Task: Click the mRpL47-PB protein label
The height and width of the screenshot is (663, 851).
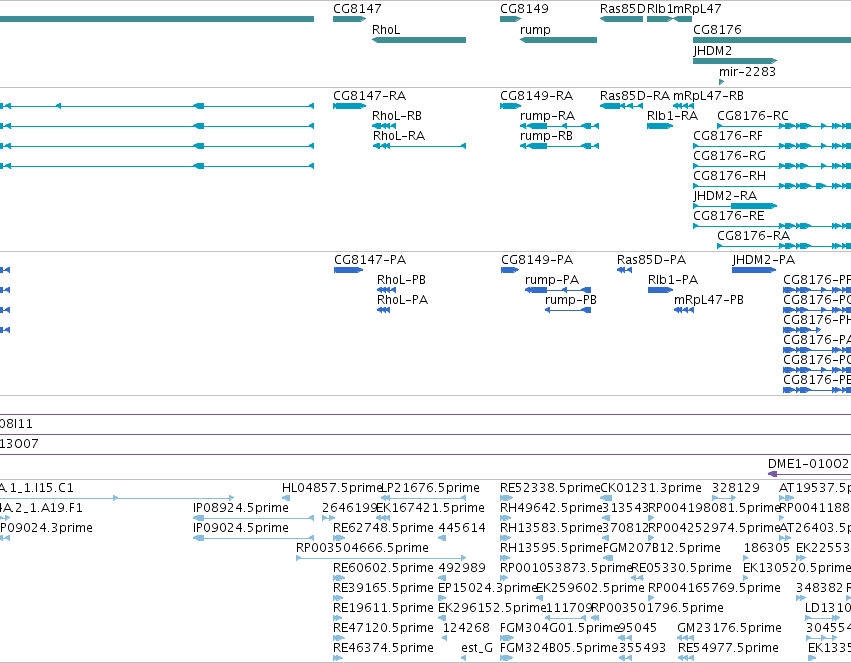Action: 709,300
